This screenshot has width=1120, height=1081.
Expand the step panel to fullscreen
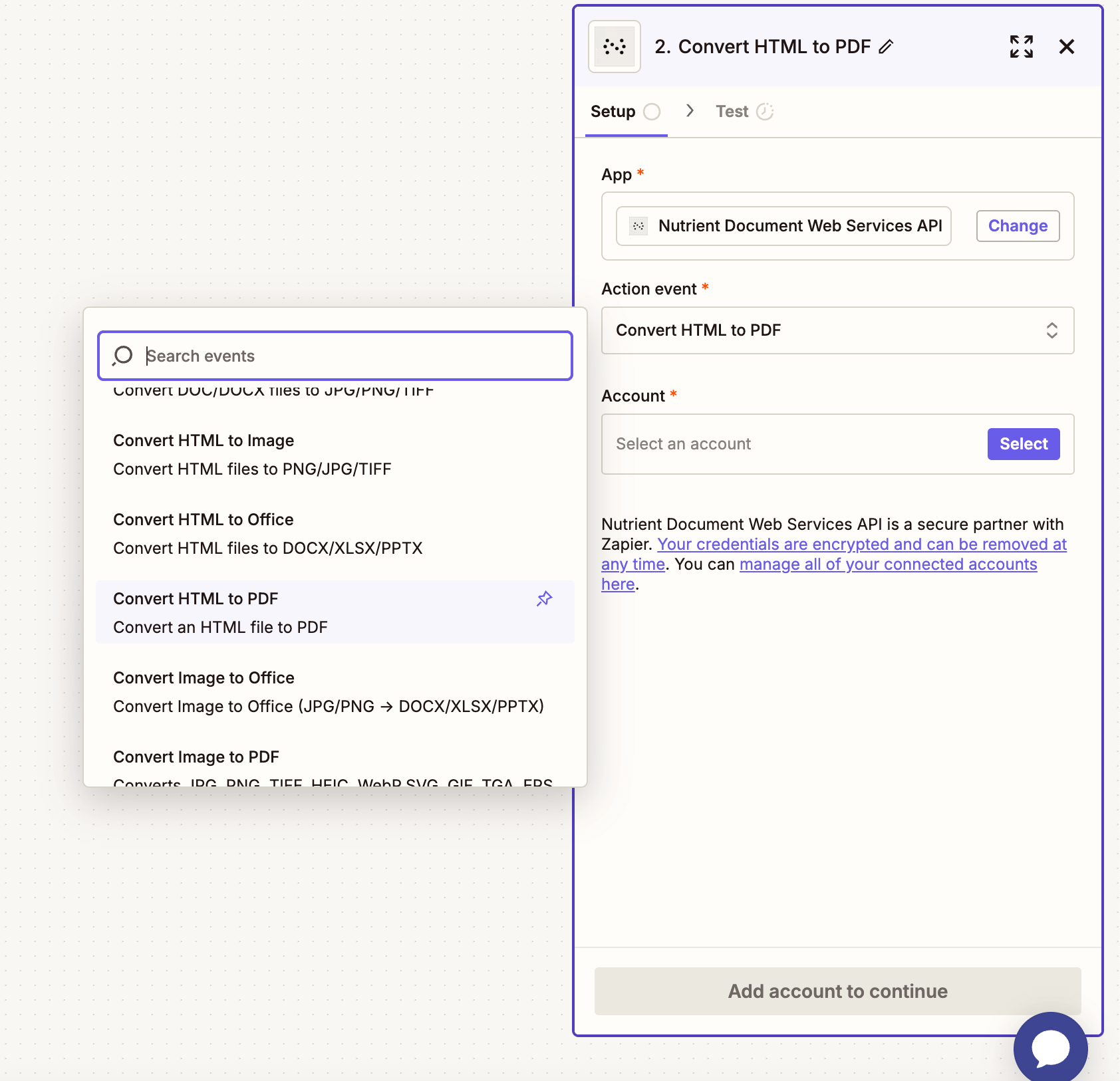(1022, 47)
